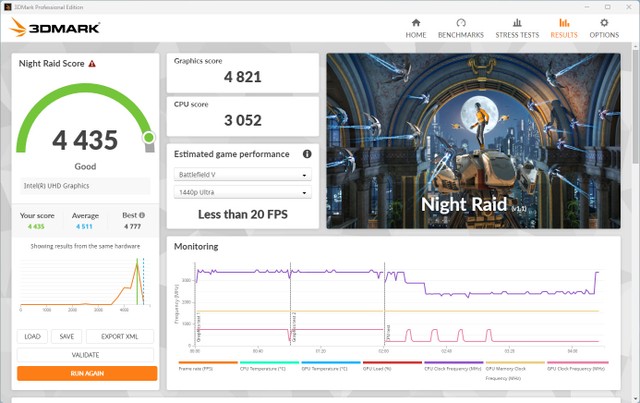The height and width of the screenshot is (403, 640).
Task: Click the RUN AGAIN button
Action: tap(87, 373)
